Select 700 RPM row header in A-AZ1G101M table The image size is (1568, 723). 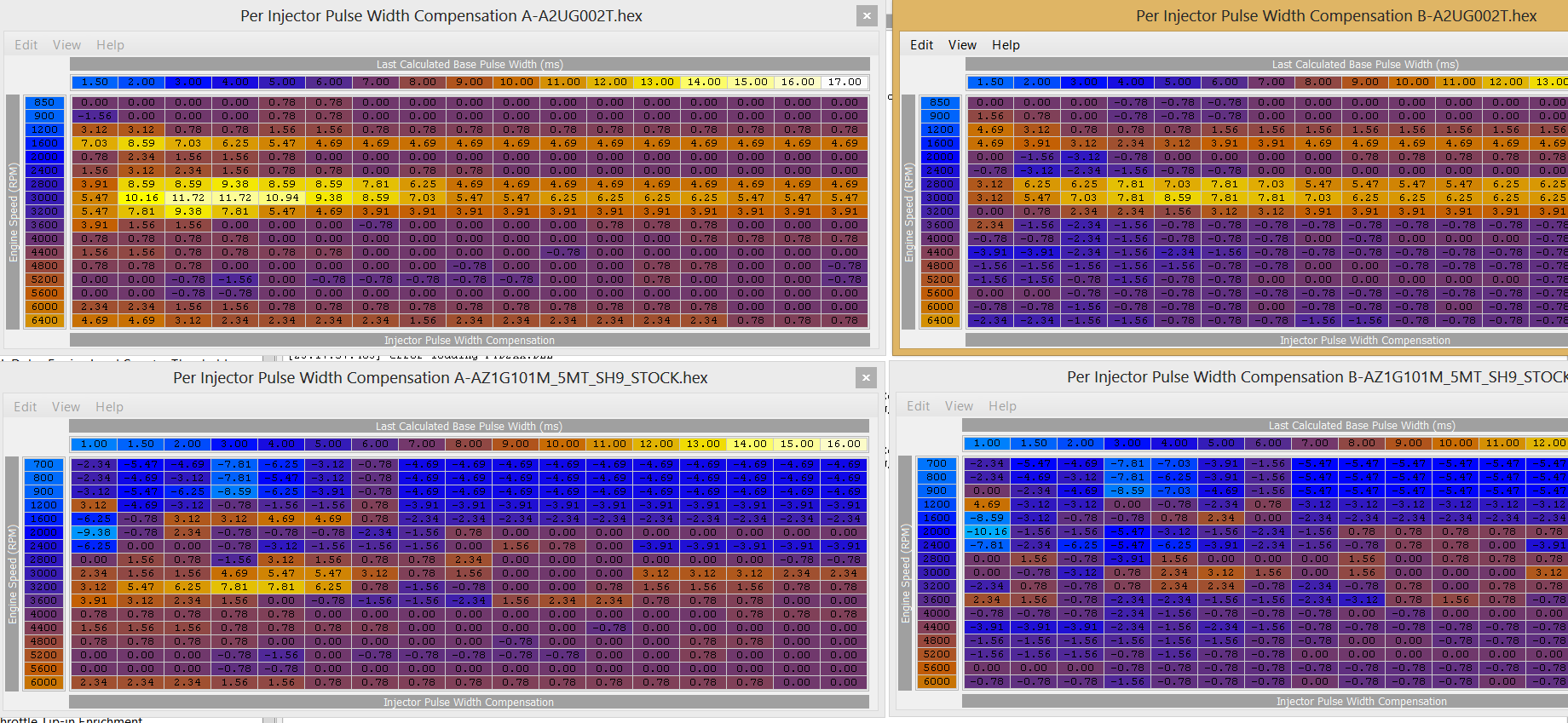43,464
